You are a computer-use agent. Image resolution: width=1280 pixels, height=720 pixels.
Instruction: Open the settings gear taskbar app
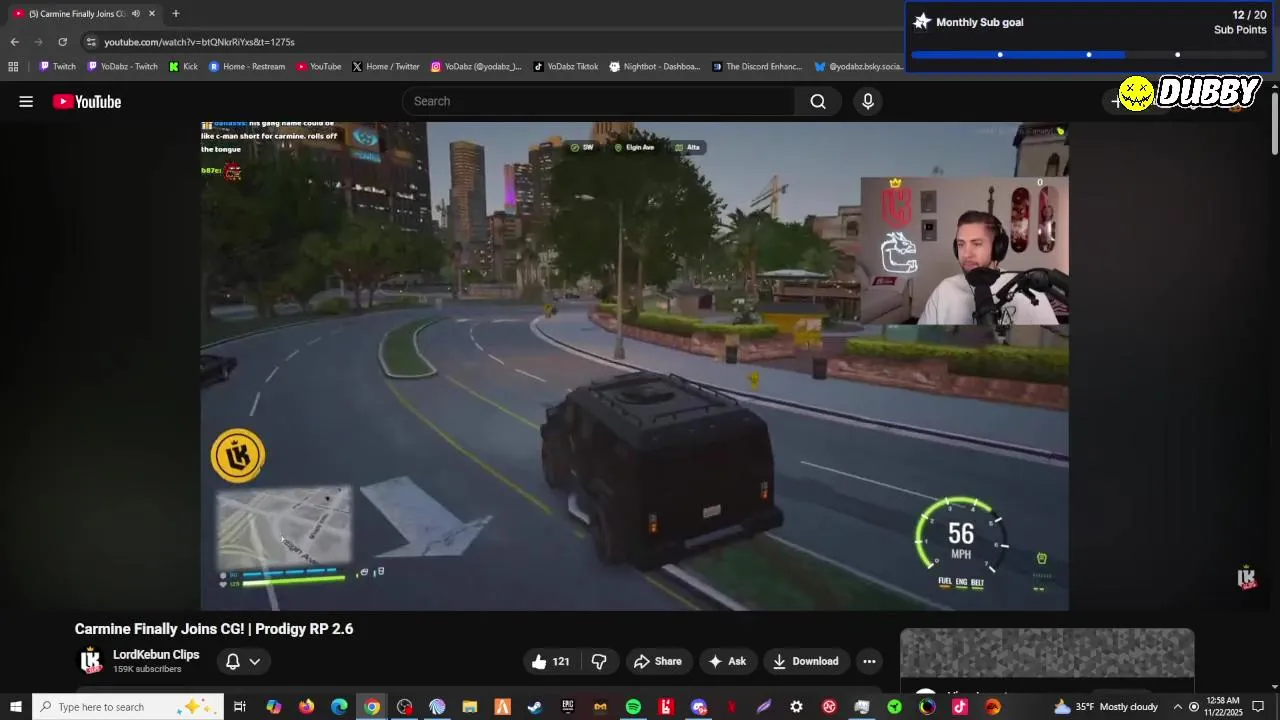(x=796, y=707)
